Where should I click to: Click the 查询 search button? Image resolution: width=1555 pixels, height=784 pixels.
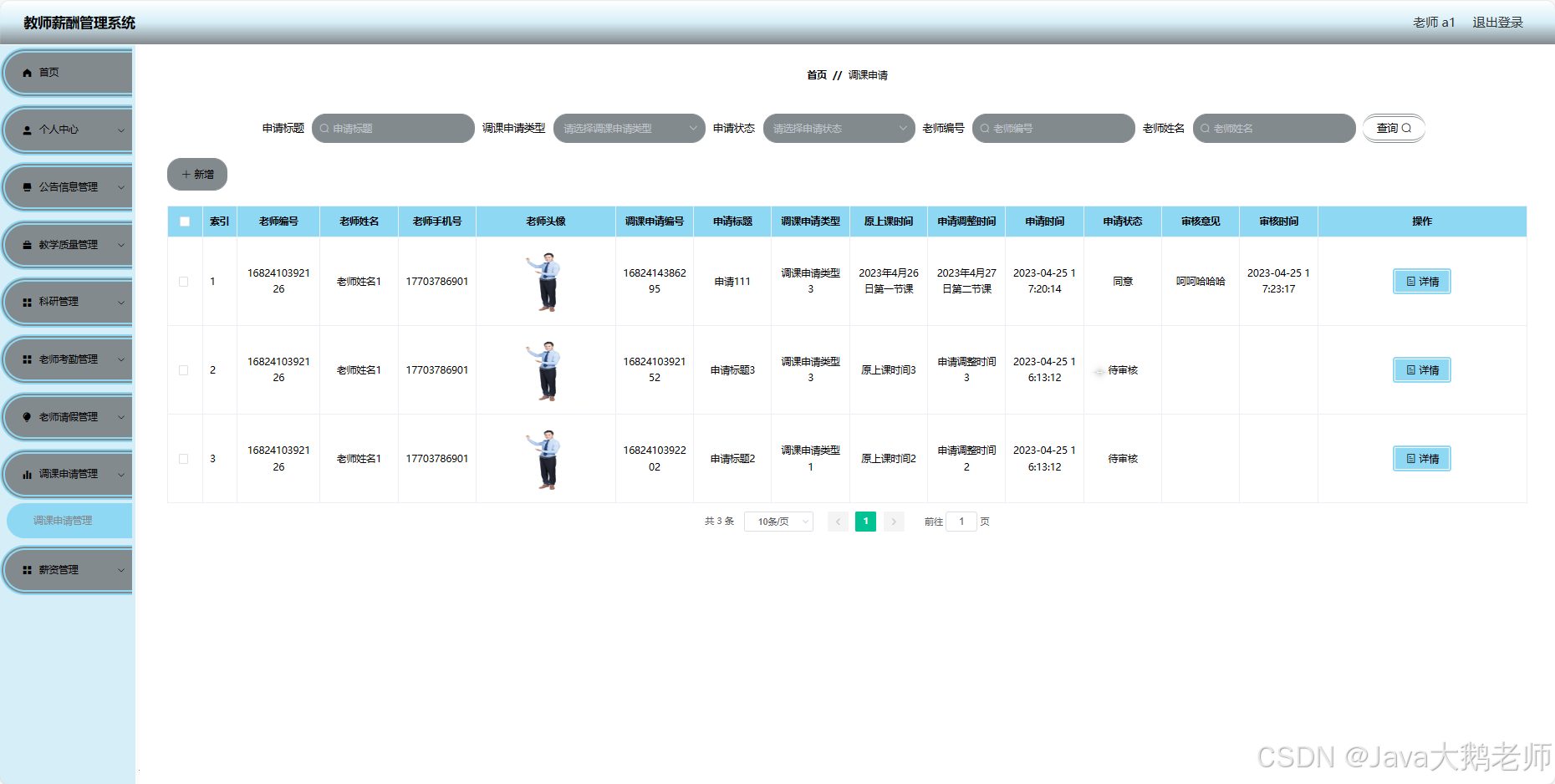(x=1394, y=129)
